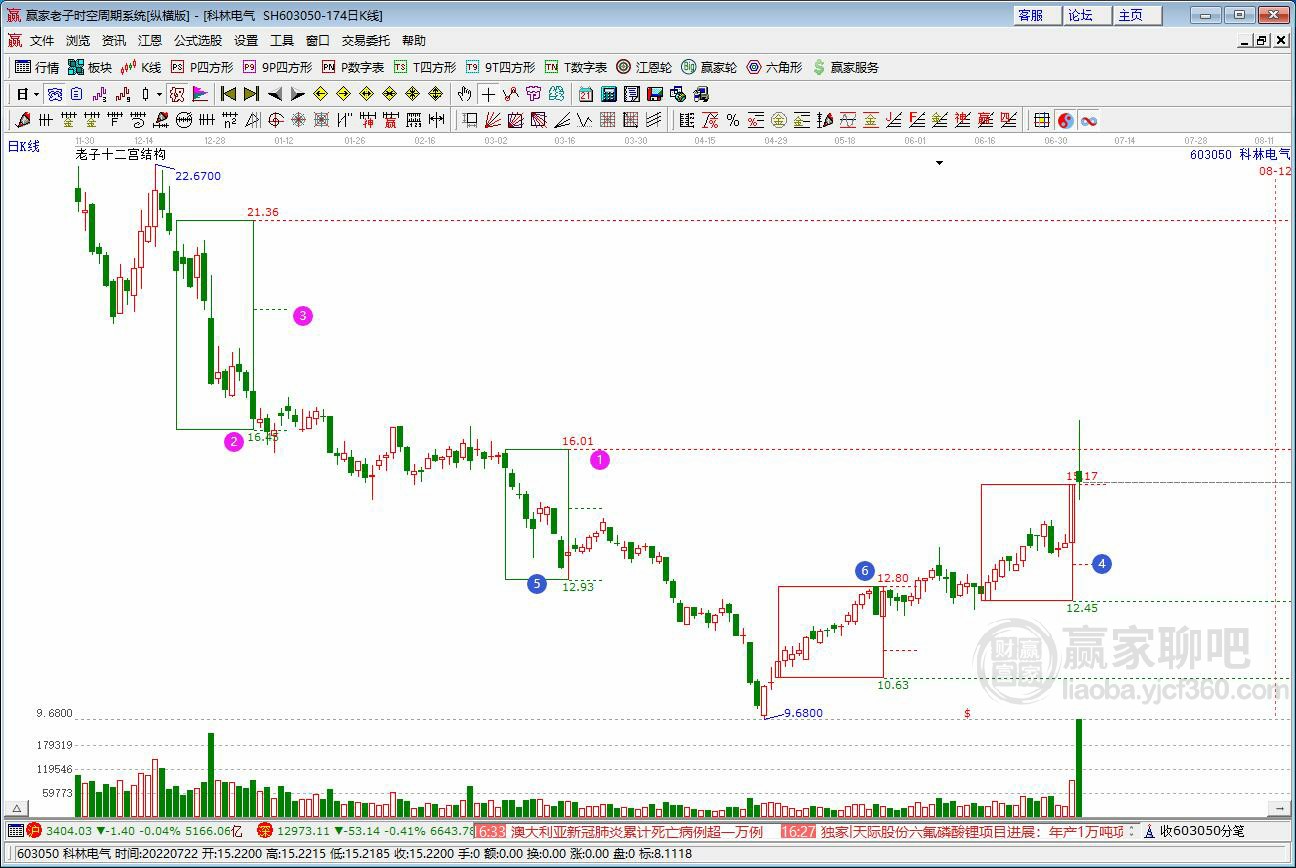This screenshot has height=868, width=1296.
Task: Toggle the yin-yang taiji icon
Action: pyautogui.click(x=1066, y=121)
